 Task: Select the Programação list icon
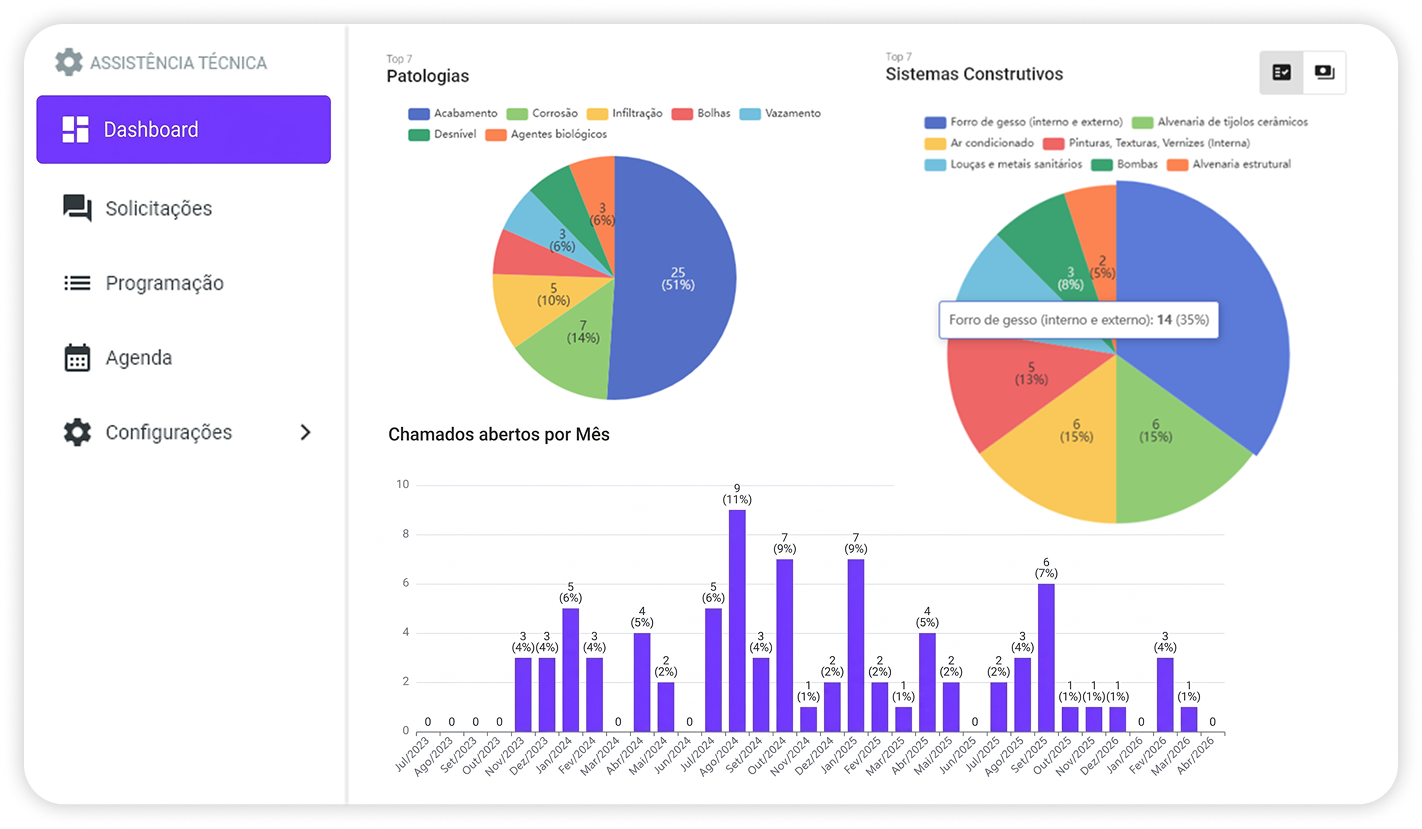74,282
